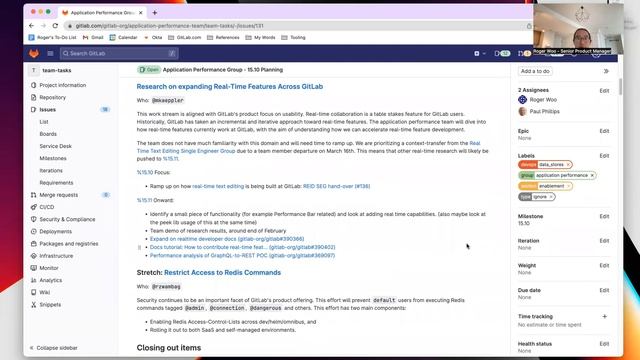
Task: Open the Tooling bookmarks folder
Action: [x=293, y=37]
